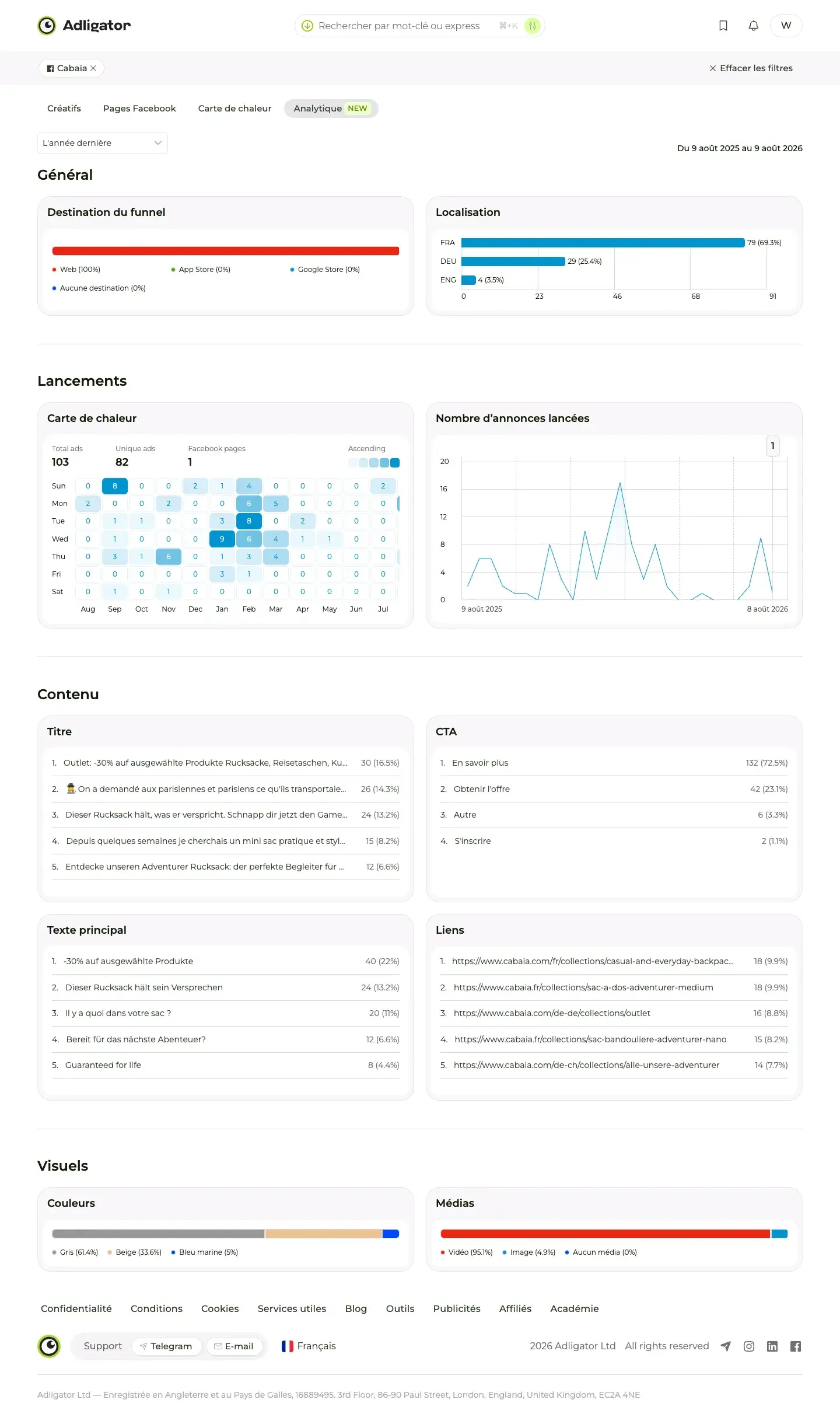Click the tooltip marker showing 1 on chart

coord(773,446)
